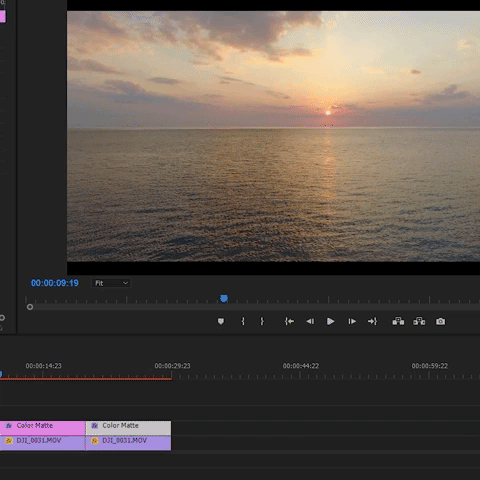Click the Mark In bracket icon
The width and height of the screenshot is (480, 480).
pyautogui.click(x=243, y=321)
